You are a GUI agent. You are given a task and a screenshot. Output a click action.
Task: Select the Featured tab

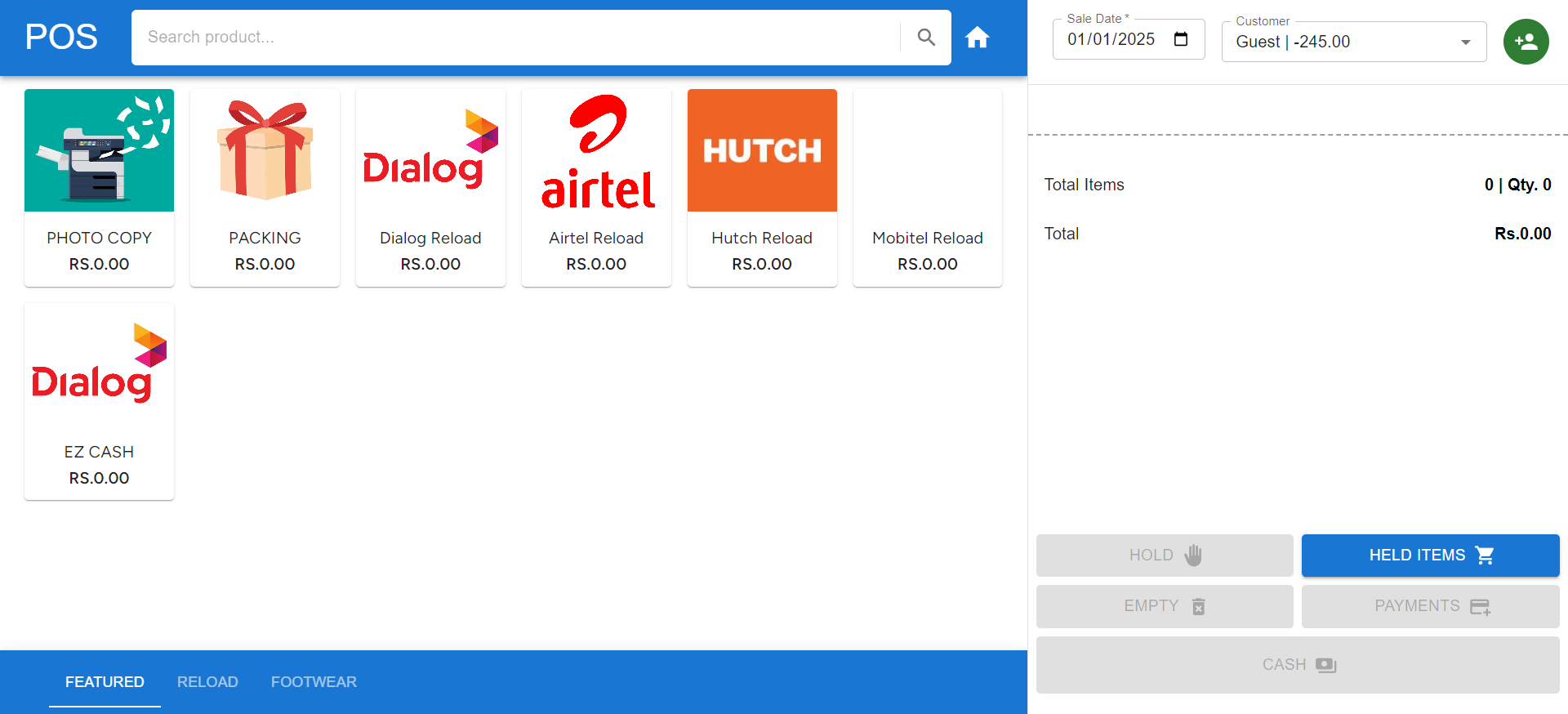pyautogui.click(x=105, y=681)
